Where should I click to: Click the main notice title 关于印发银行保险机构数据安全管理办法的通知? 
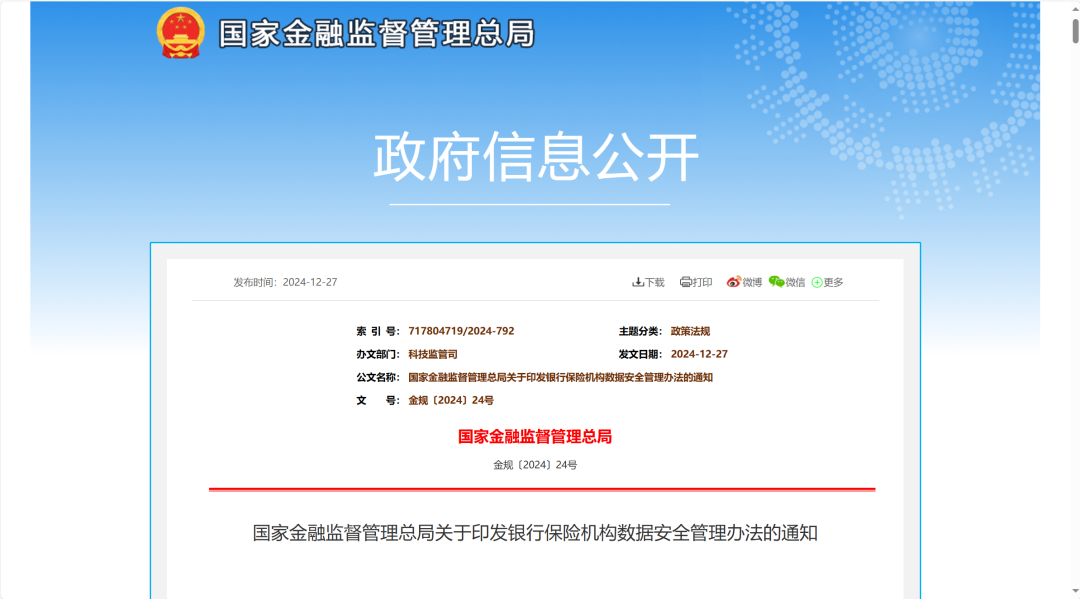(535, 533)
